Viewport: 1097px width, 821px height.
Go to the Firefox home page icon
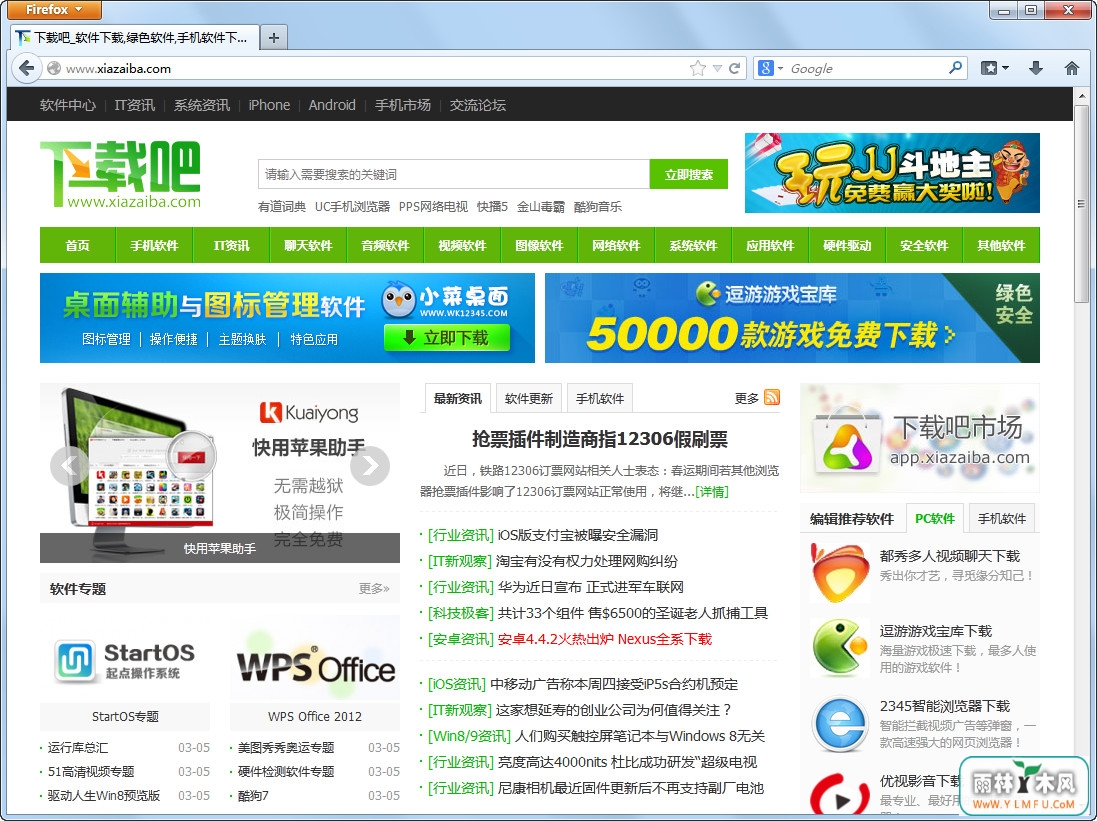point(1071,68)
